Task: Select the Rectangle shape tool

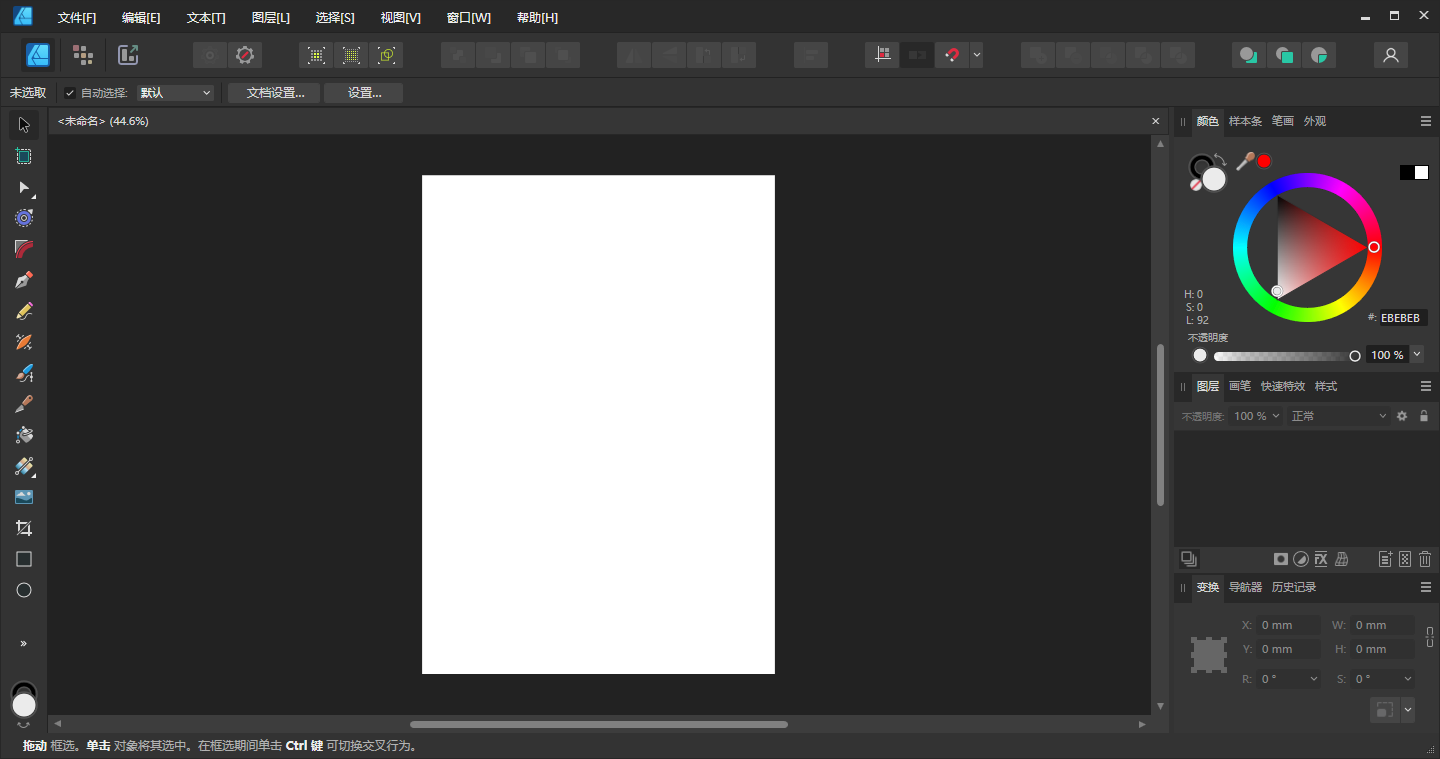Action: 24,559
